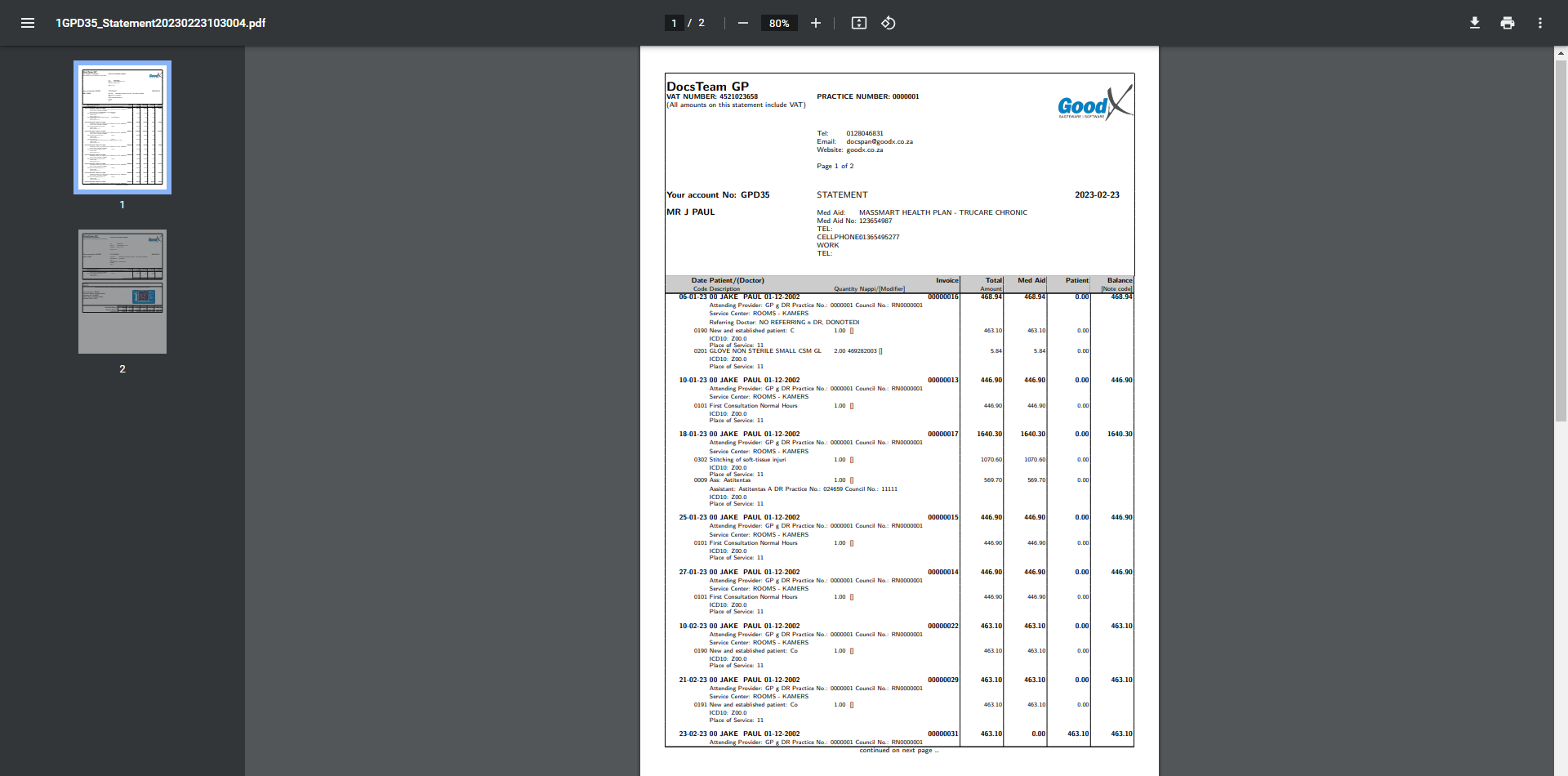This screenshot has height=776, width=1568.
Task: Click the fit to page icon
Action: (859, 23)
